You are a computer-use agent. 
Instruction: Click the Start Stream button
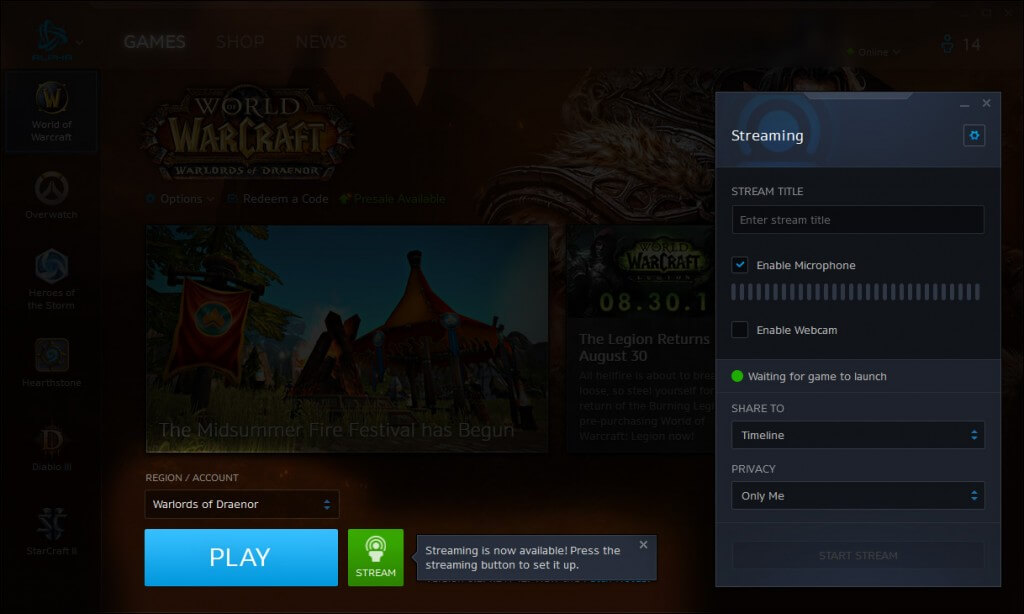tap(857, 555)
